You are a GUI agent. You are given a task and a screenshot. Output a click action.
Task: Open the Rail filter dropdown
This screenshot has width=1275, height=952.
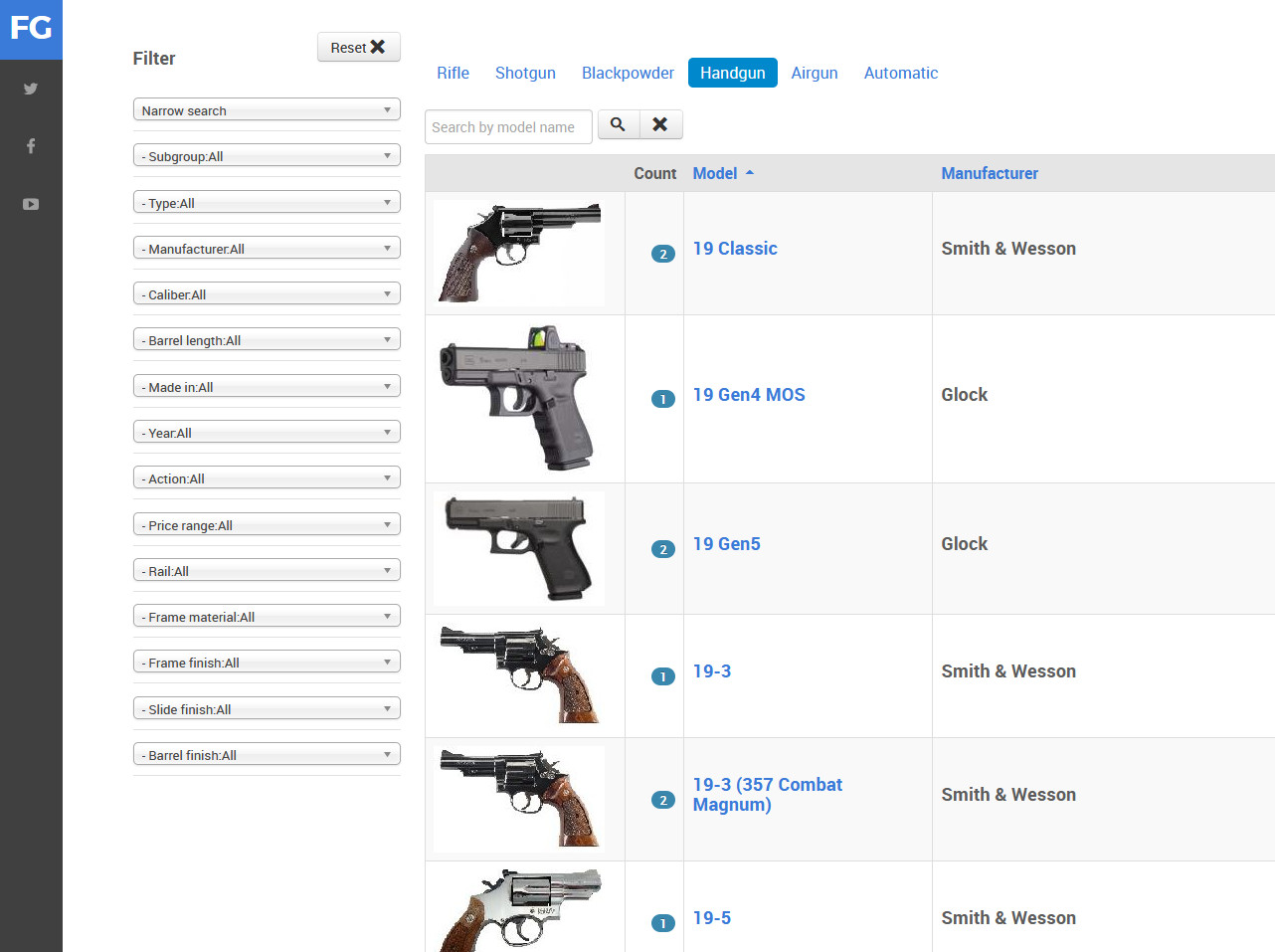tap(267, 570)
